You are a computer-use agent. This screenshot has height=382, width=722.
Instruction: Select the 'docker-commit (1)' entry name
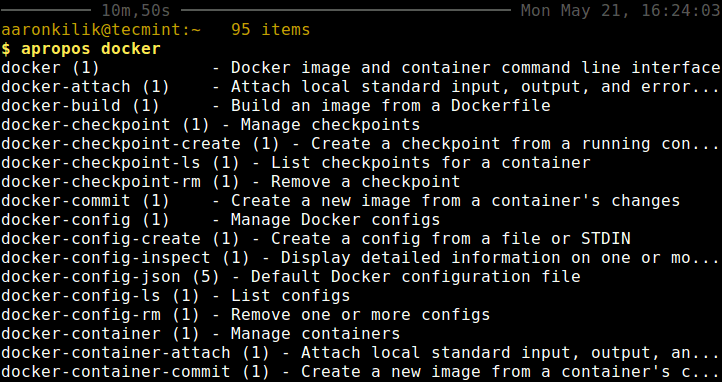(86, 201)
